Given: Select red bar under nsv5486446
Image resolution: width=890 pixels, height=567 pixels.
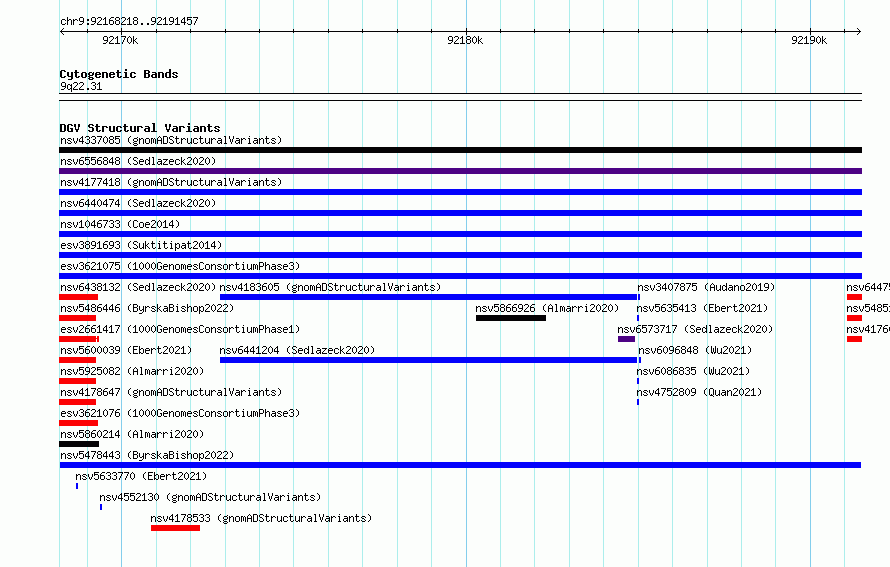Looking at the screenshot, I should (x=77, y=318).
